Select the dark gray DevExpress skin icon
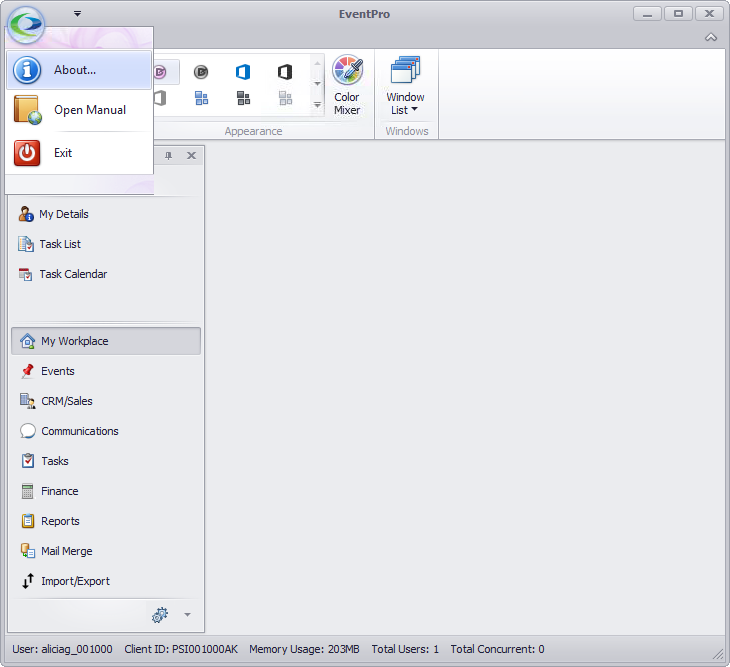The image size is (730, 667). coord(201,72)
